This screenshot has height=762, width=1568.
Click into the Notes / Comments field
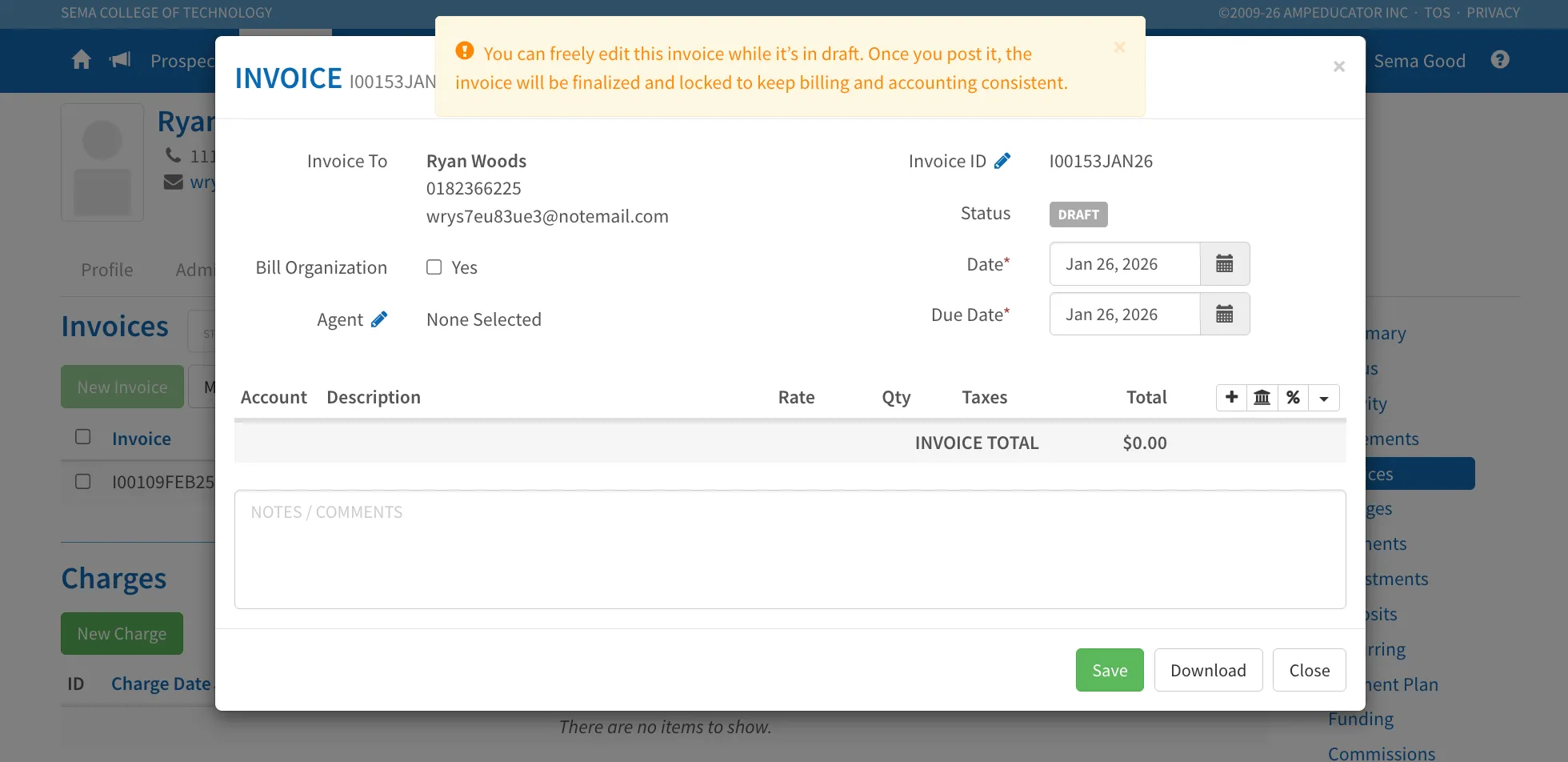(x=790, y=549)
